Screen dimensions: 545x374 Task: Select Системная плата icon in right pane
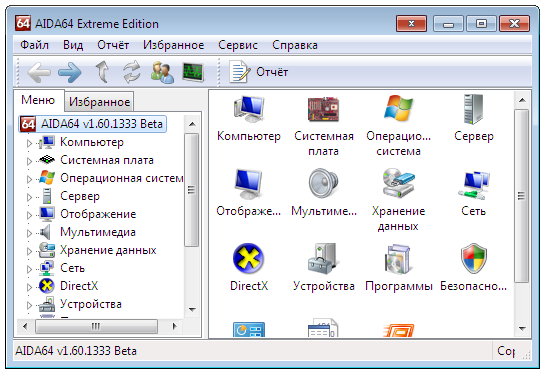(323, 109)
